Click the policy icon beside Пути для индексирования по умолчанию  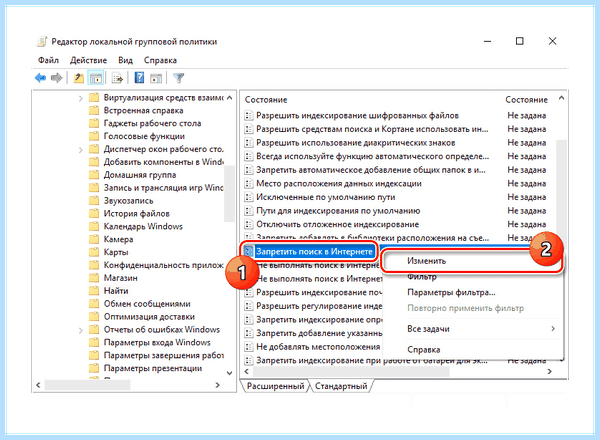(249, 211)
